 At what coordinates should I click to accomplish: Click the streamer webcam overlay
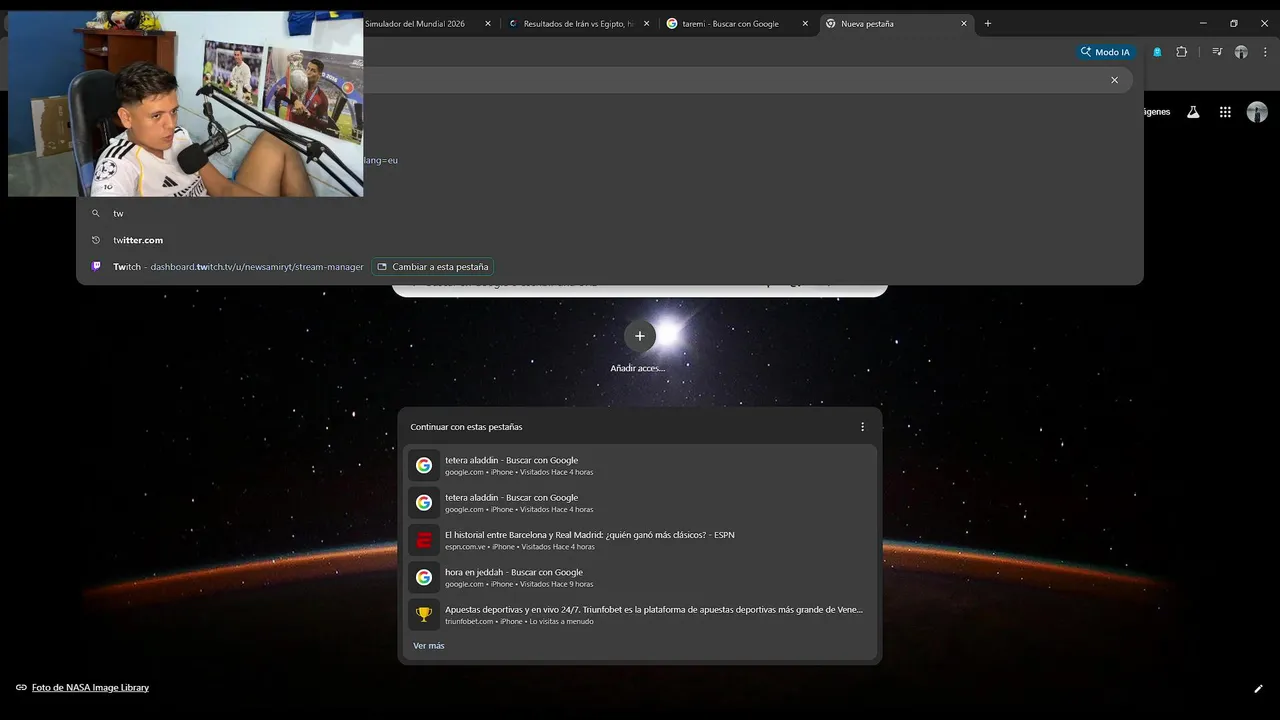click(186, 104)
